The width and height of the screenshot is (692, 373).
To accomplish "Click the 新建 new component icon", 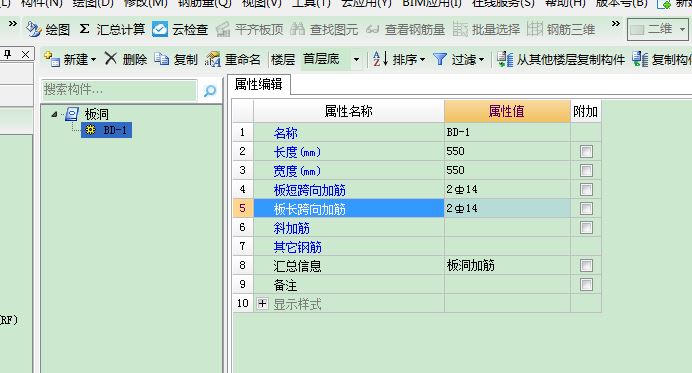I will 52,59.
